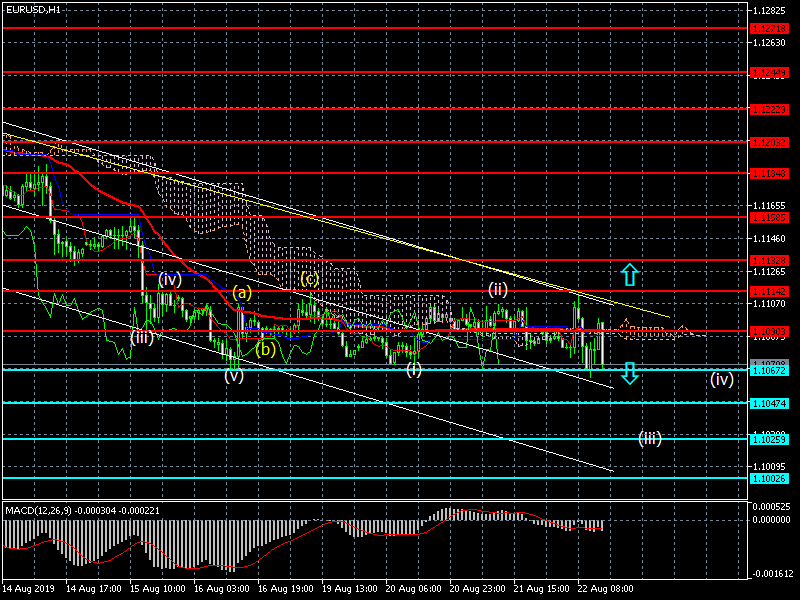Click the yellow (b) wave label
Screen dimensions: 800x600
tap(266, 349)
